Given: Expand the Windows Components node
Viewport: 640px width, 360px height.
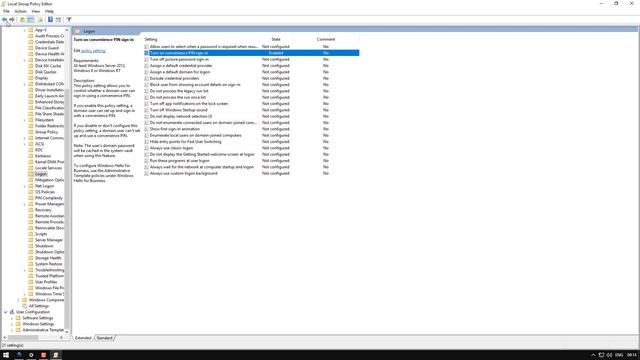Looking at the screenshot, I should click(18, 300).
